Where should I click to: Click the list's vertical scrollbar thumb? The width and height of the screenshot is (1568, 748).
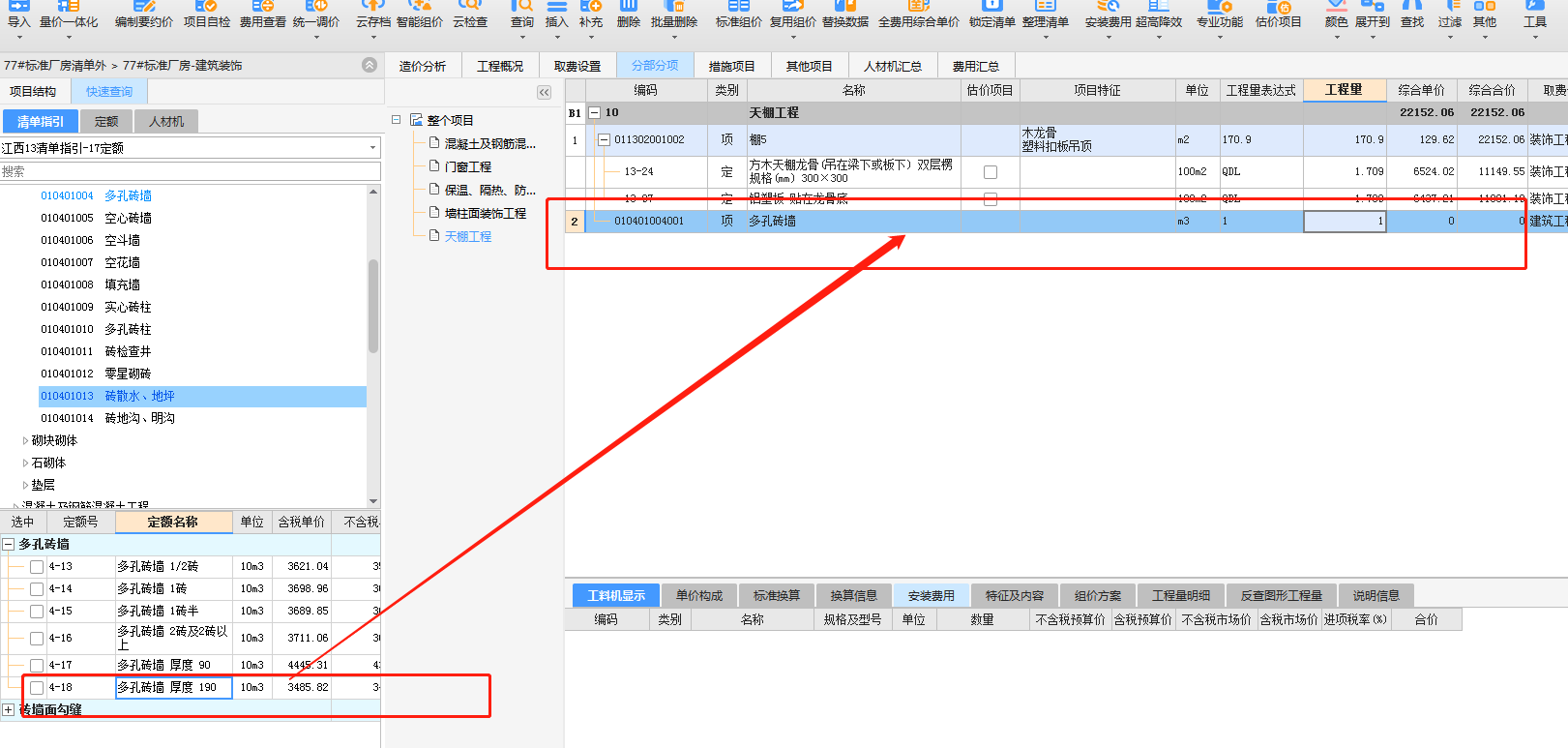coord(373,305)
